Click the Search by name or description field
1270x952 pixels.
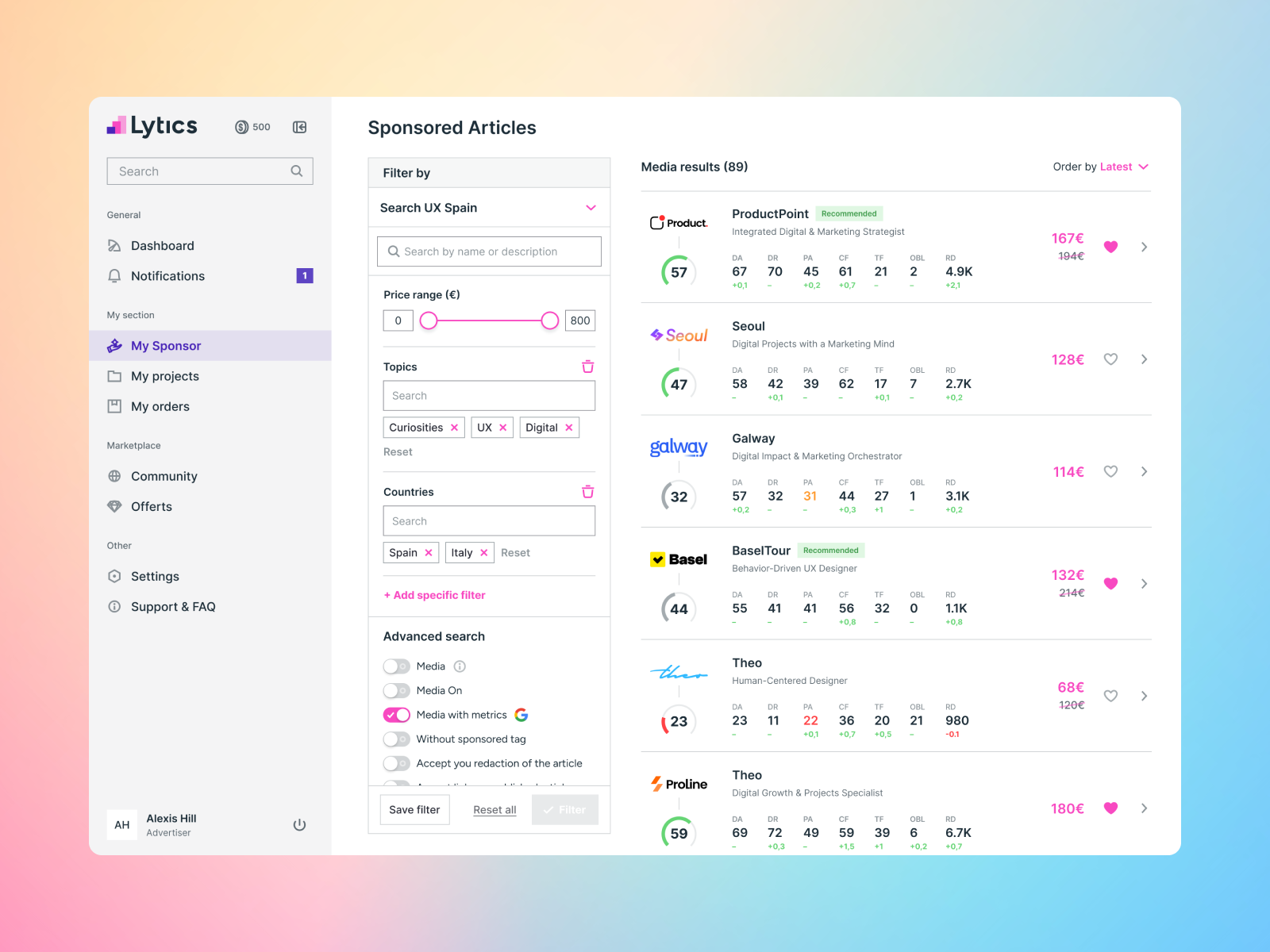pyautogui.click(x=488, y=251)
